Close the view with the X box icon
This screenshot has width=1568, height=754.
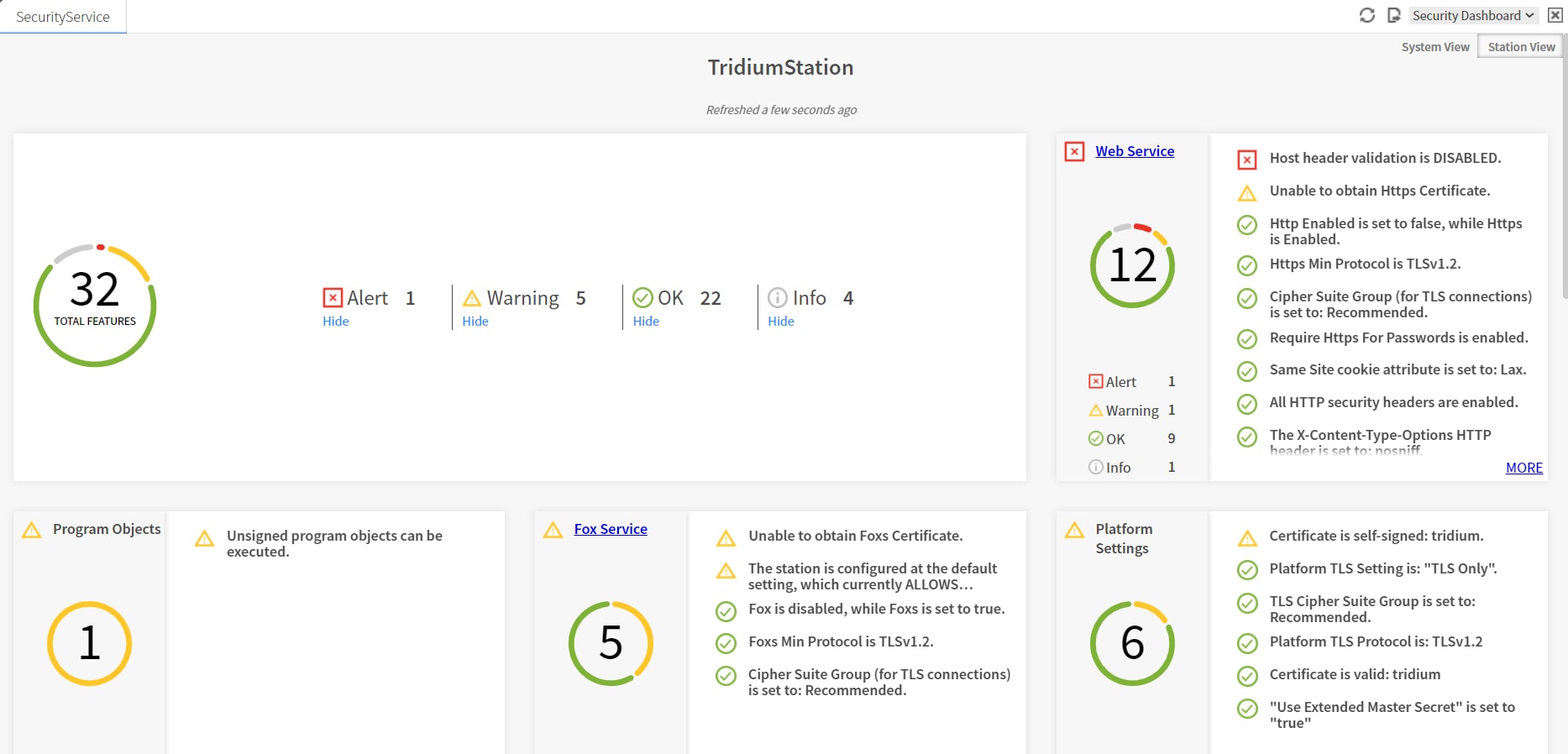[x=1555, y=15]
